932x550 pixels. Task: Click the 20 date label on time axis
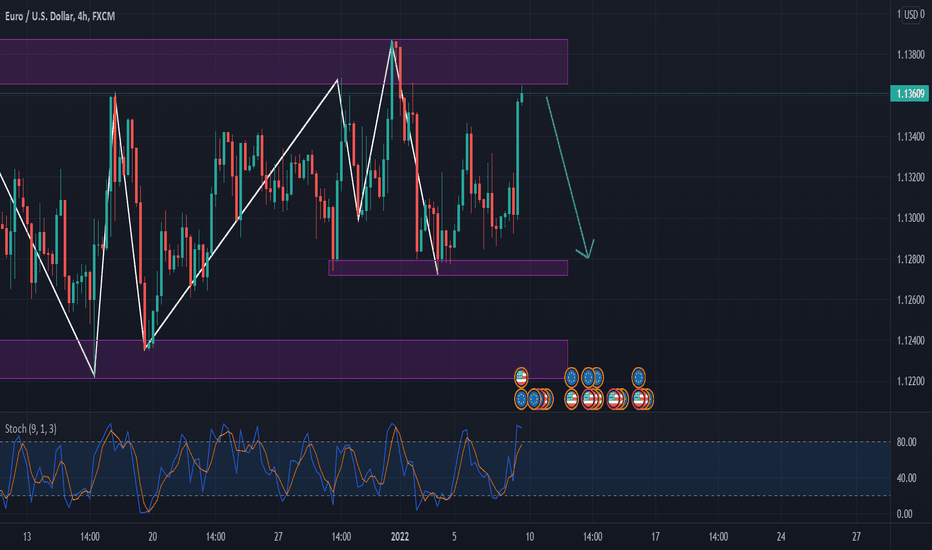click(x=153, y=537)
